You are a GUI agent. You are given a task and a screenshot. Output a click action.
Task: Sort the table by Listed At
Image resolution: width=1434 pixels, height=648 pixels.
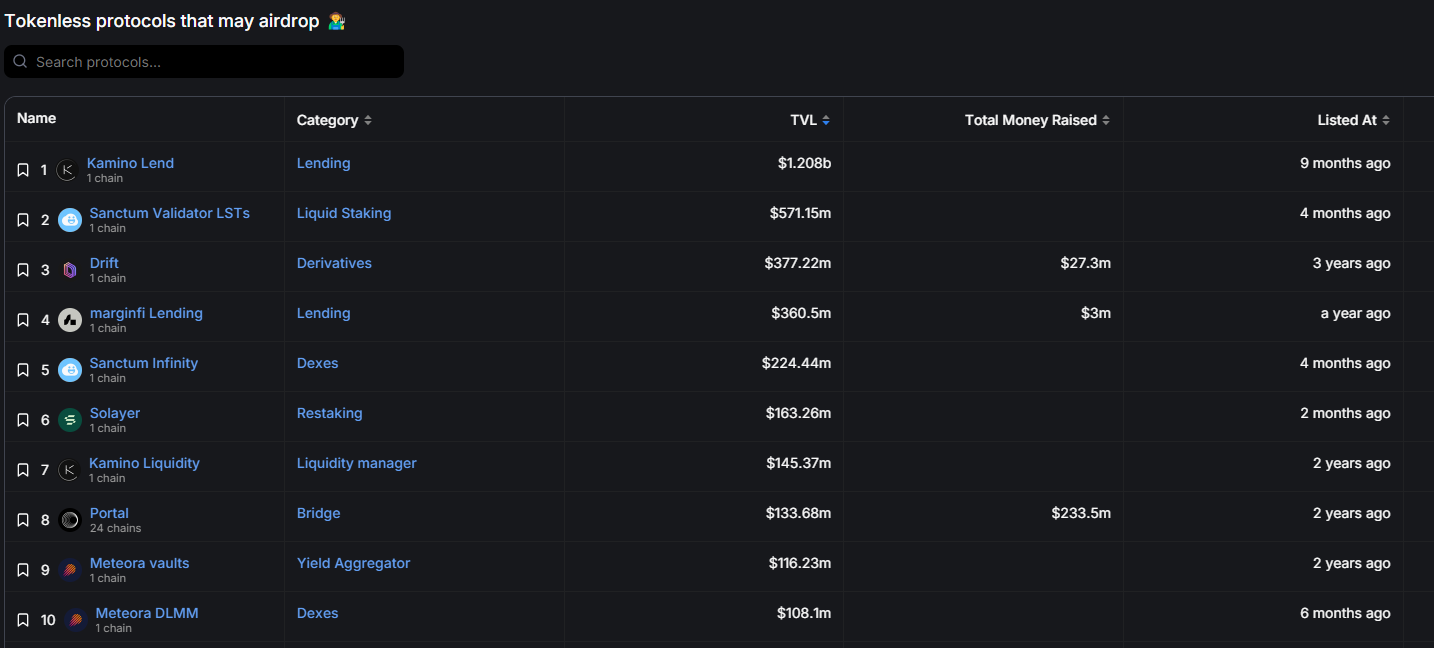click(1353, 120)
